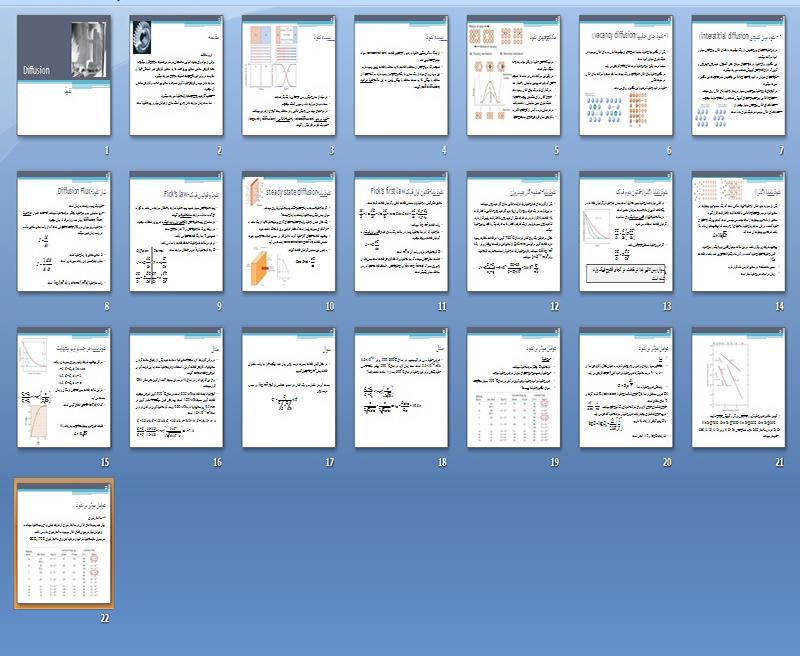Select slide 19 with the data table
The image size is (800, 656).
coord(513,388)
